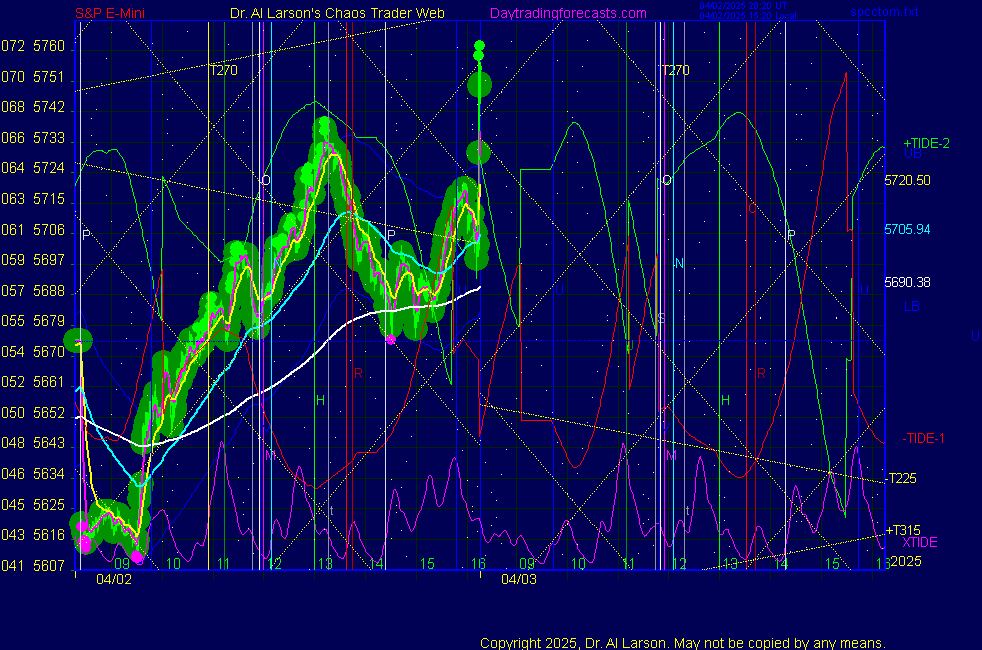Viewport: 982px width, 650px height.
Task: Click the 5690.38 white price value
Action: click(x=908, y=282)
